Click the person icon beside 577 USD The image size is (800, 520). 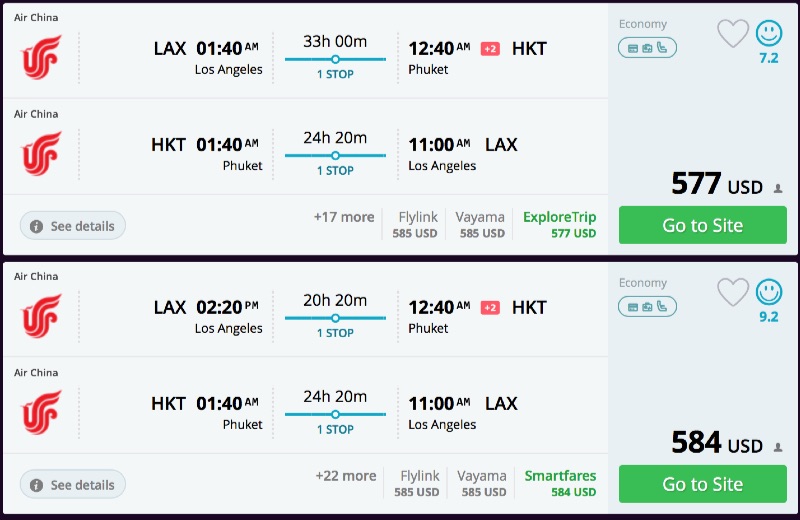click(x=778, y=188)
